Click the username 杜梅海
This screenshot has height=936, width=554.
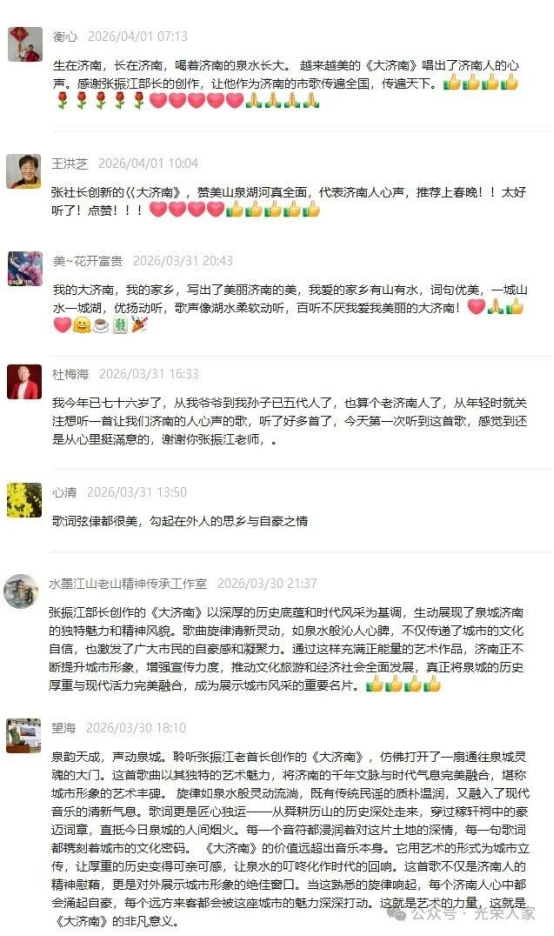[x=70, y=374]
